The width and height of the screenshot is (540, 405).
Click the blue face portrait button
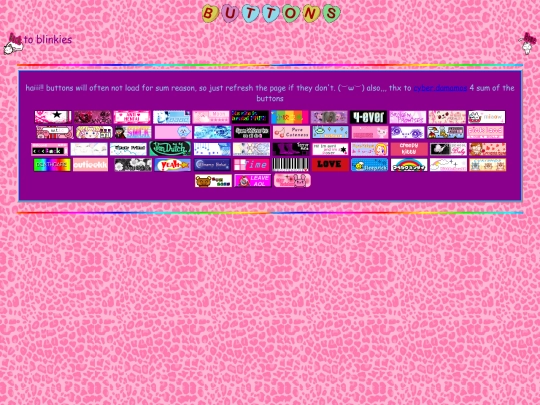coord(172,117)
